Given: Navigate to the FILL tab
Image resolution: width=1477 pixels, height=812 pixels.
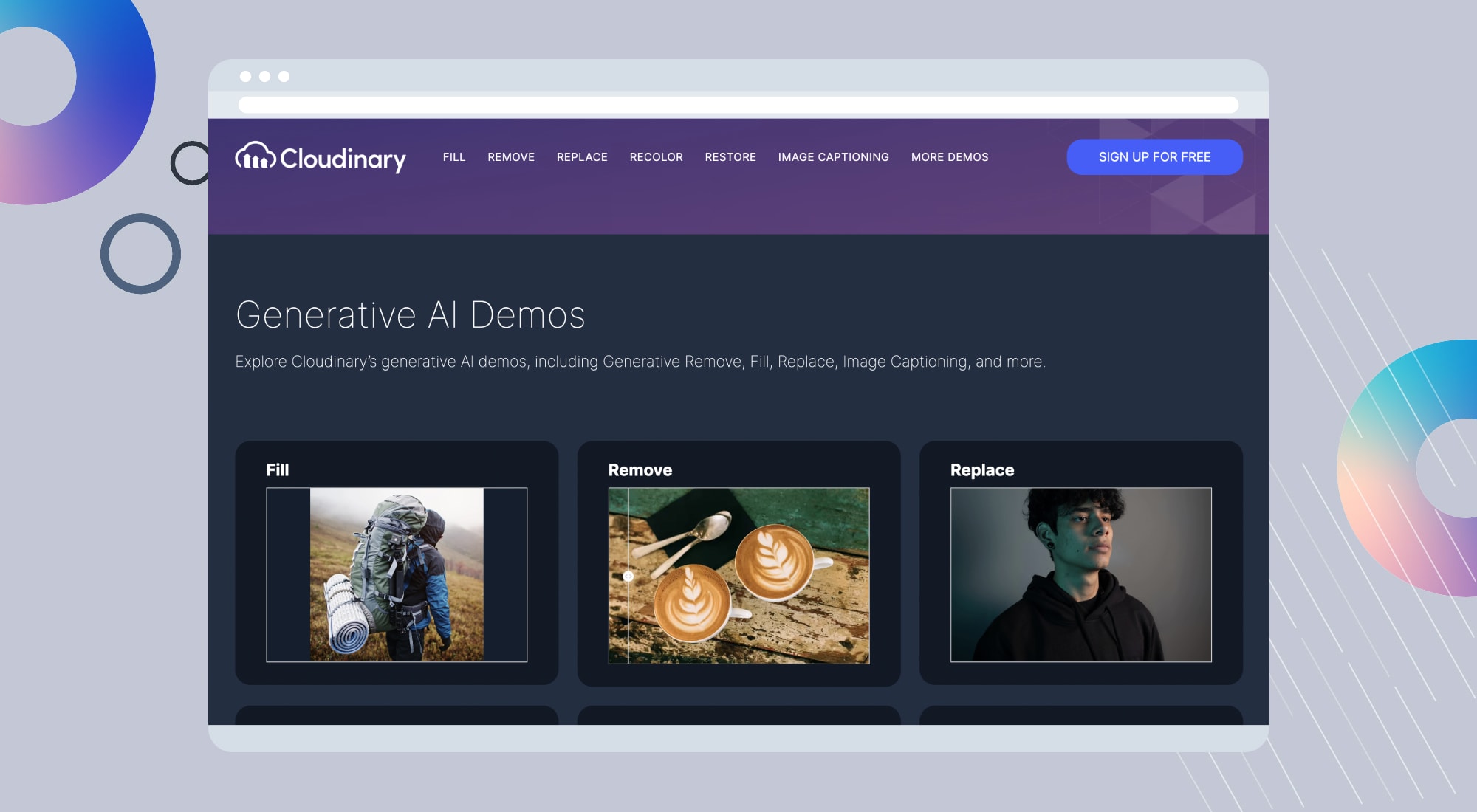Looking at the screenshot, I should coord(454,156).
